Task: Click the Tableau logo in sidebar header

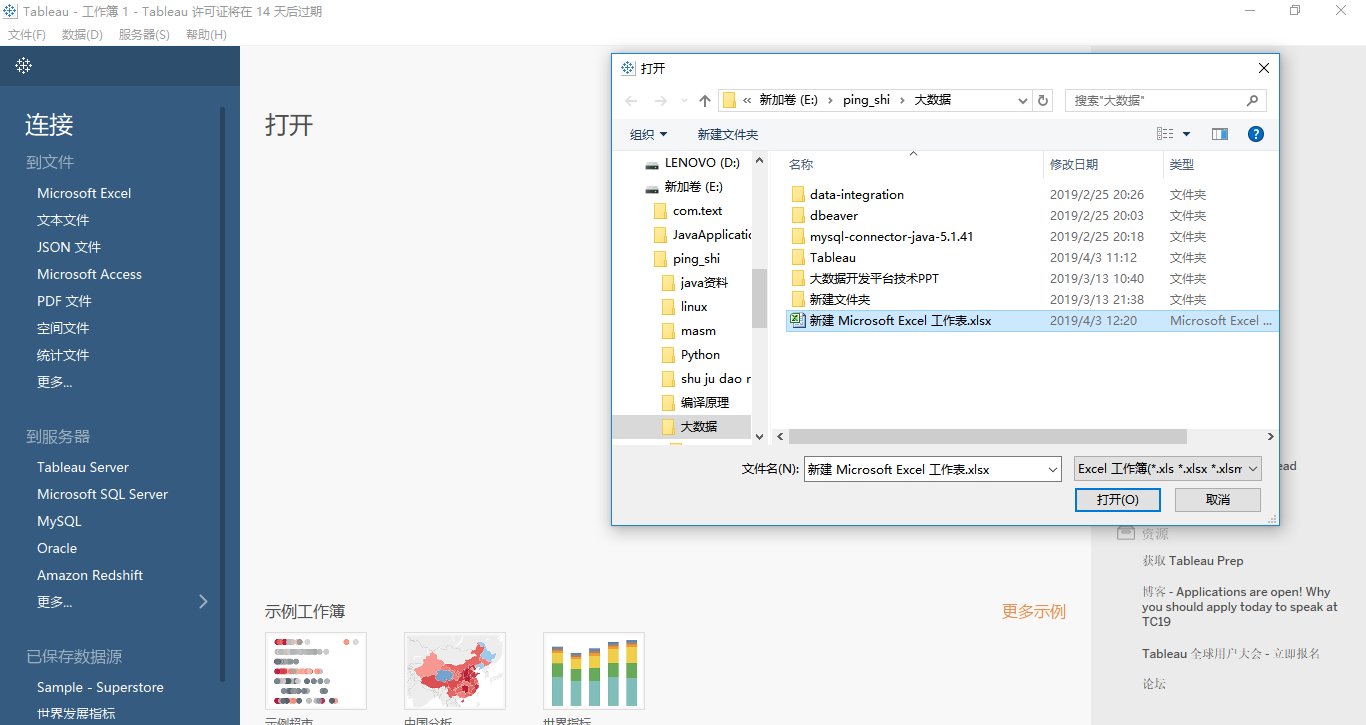Action: point(24,66)
